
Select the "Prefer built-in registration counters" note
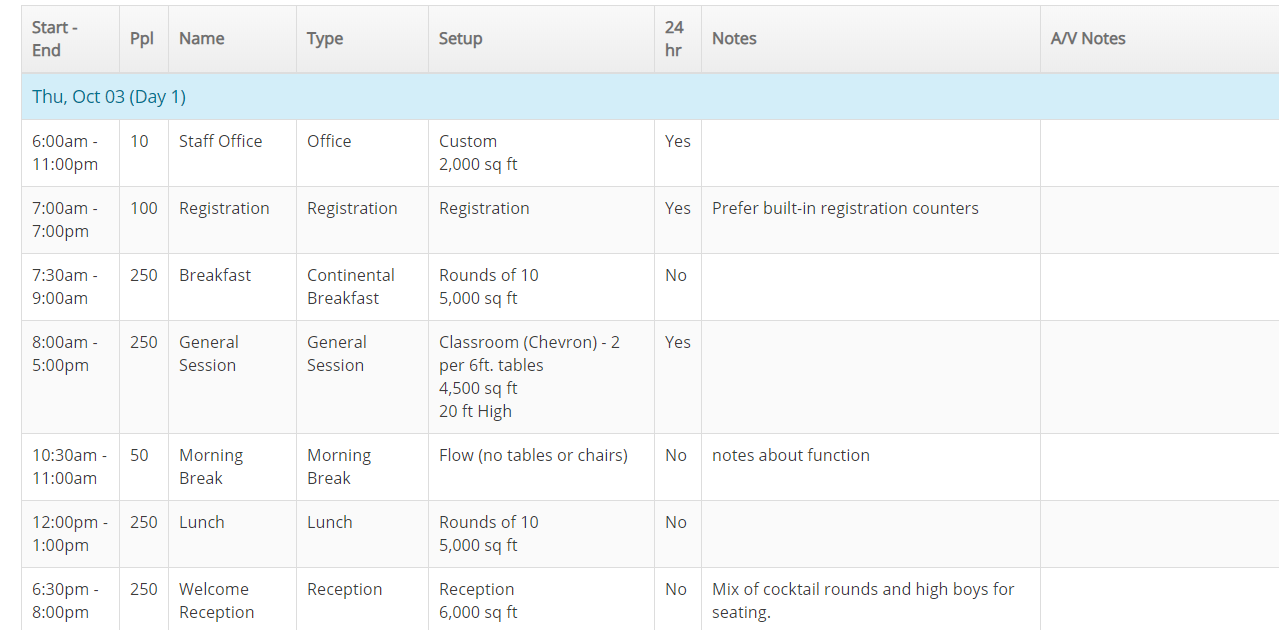tap(845, 209)
